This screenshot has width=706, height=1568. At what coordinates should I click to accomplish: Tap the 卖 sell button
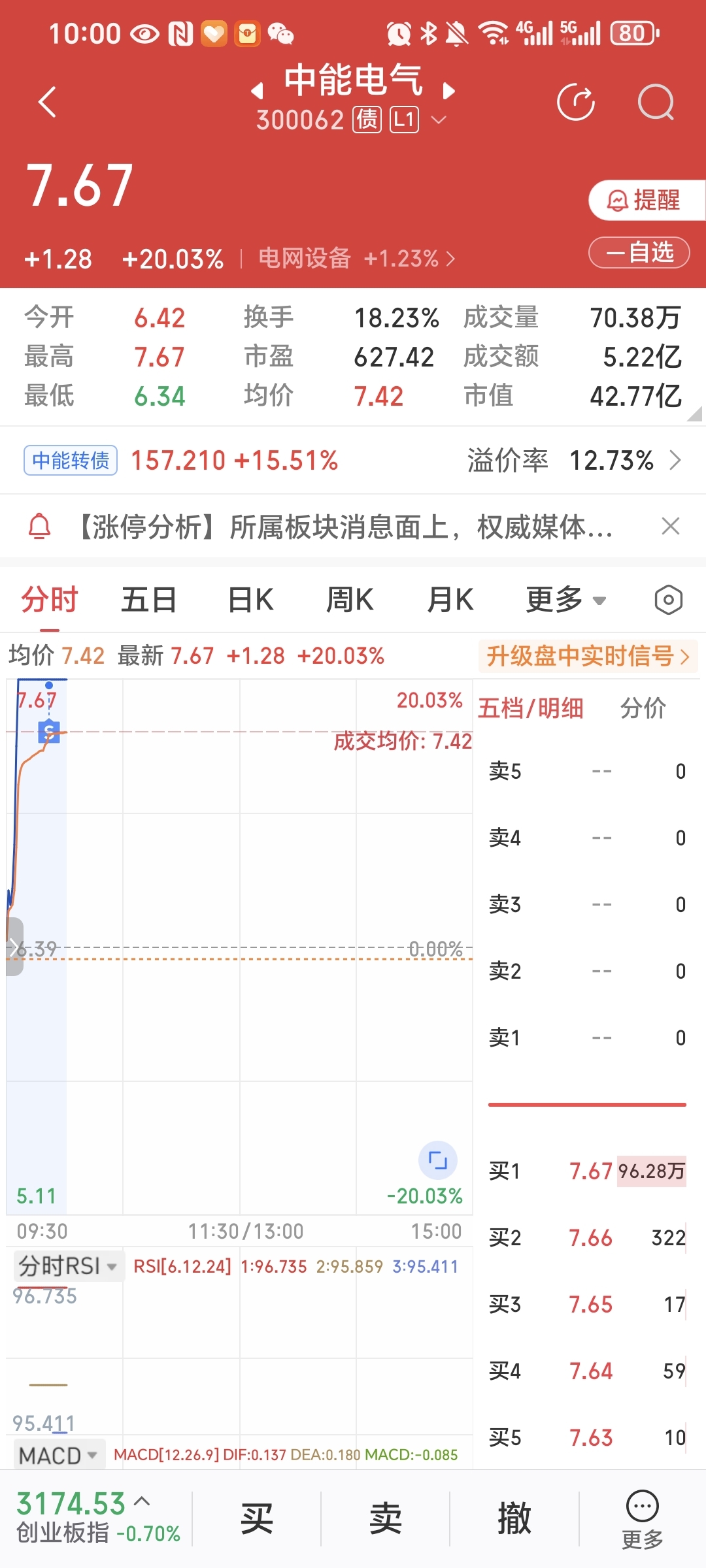click(x=385, y=1518)
